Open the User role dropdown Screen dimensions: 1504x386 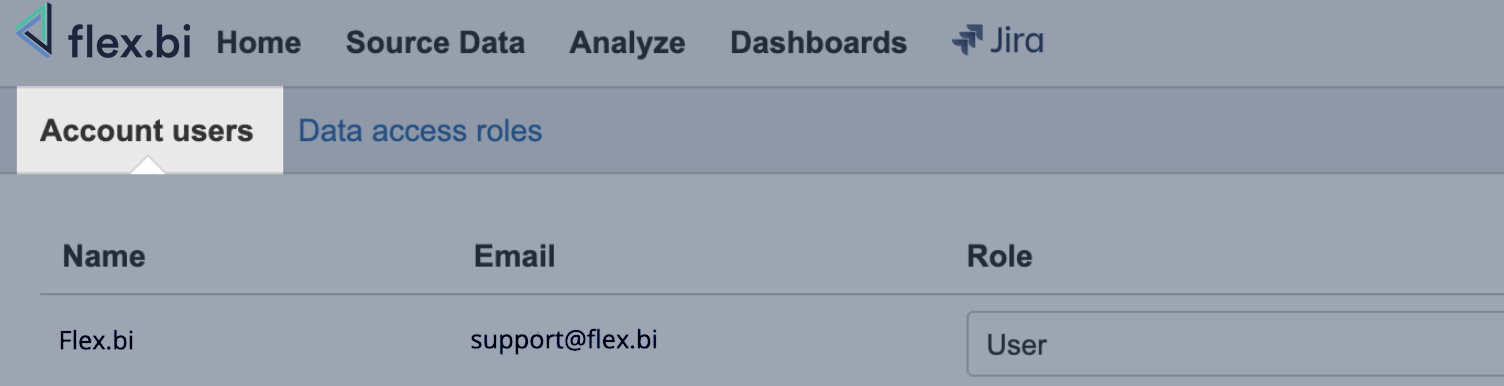(1235, 344)
